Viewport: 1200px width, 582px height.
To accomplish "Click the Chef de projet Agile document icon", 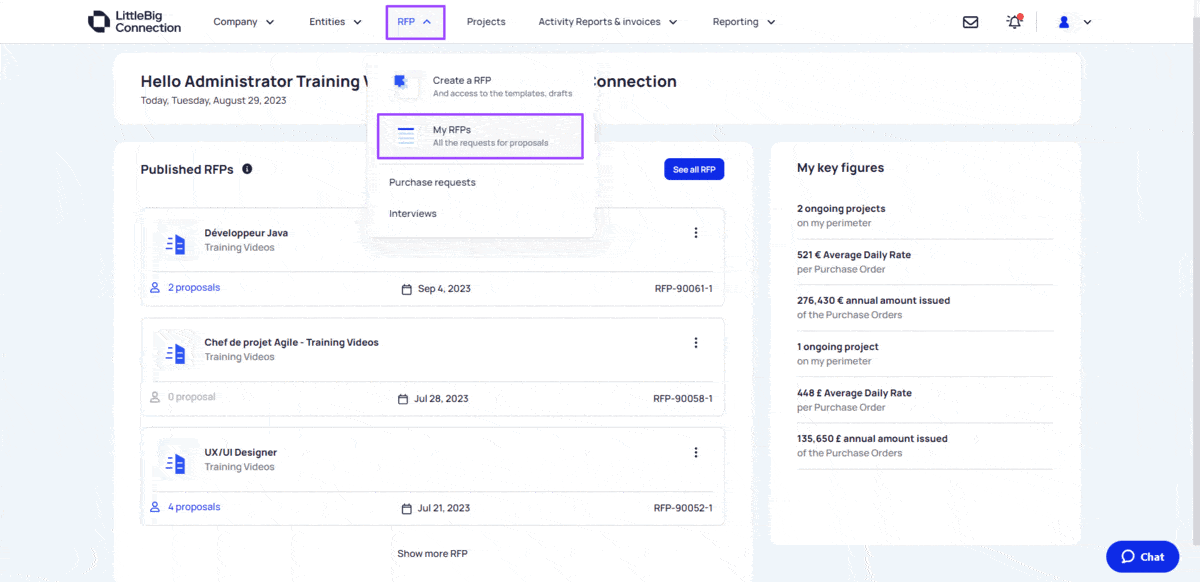I will (175, 353).
